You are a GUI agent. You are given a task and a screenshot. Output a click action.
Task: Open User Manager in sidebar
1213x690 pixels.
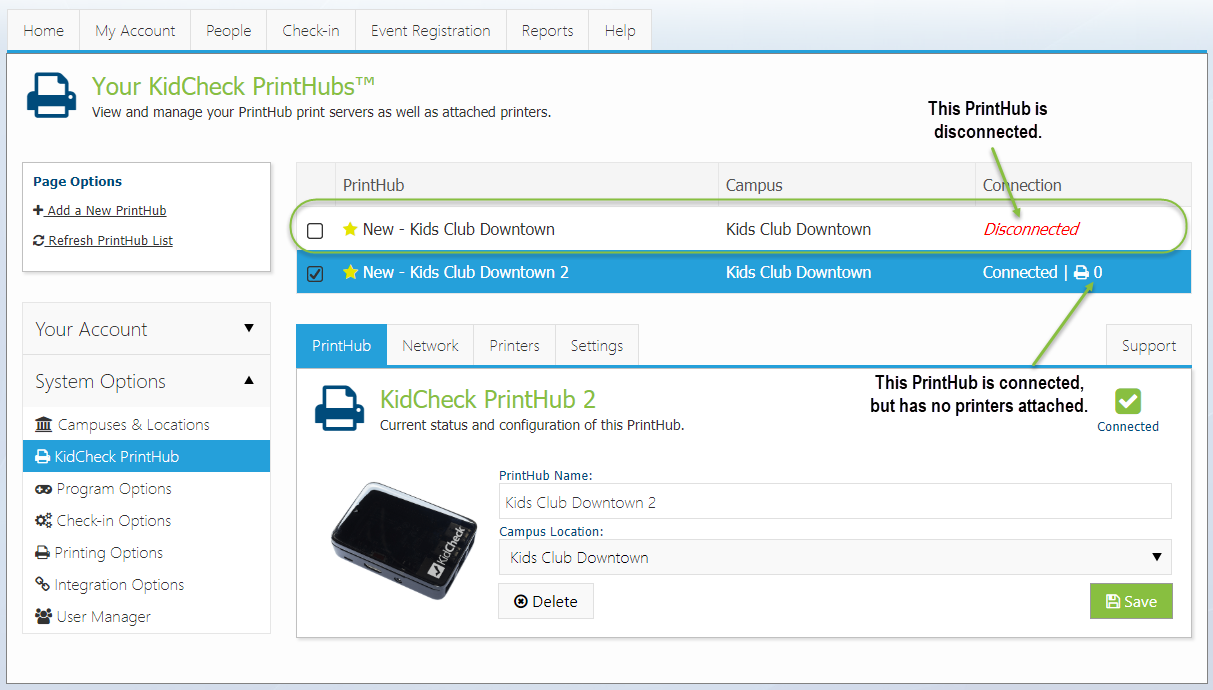point(146,617)
